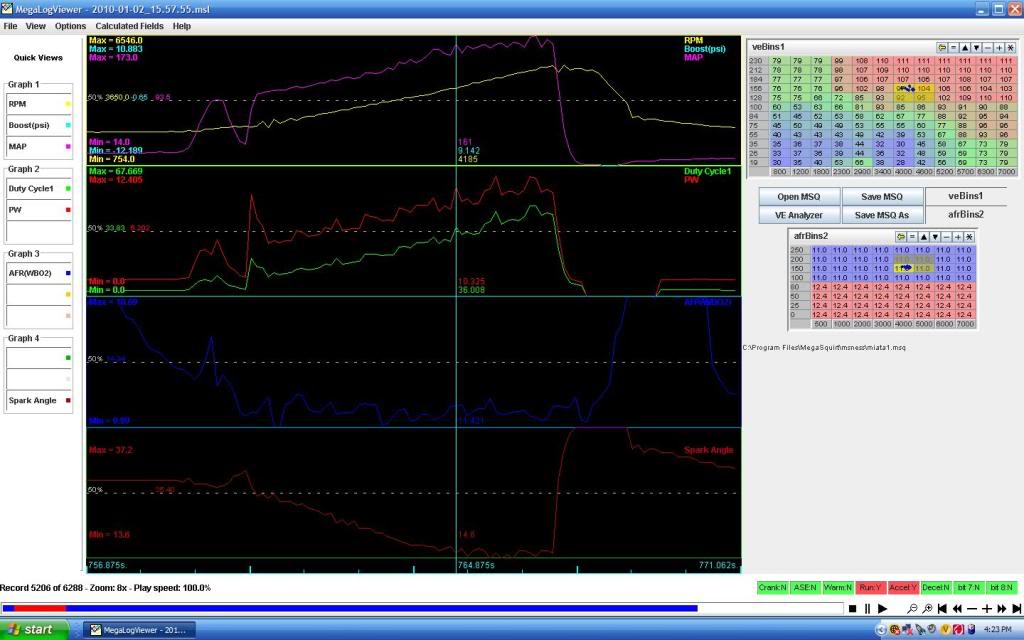The width and height of the screenshot is (1024, 640).
Task: Toggle the Accel:Y status indicator
Action: click(x=903, y=587)
